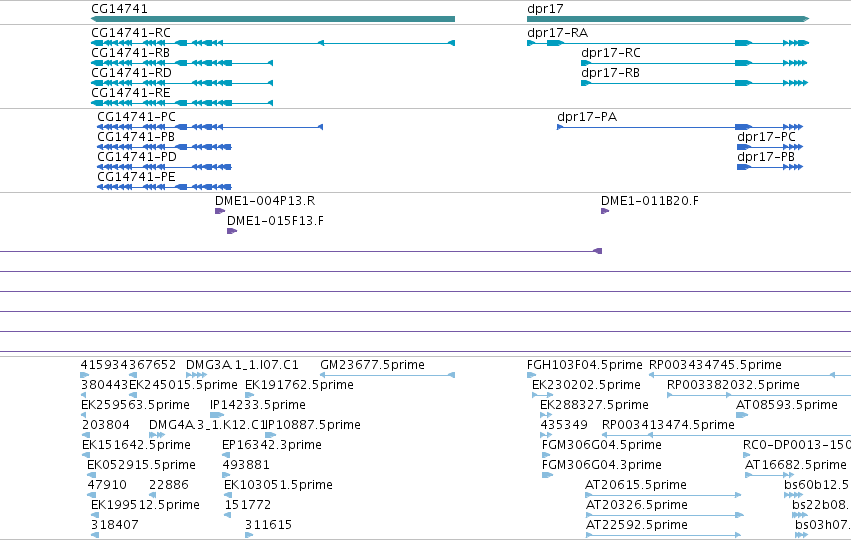Select the dpr17-PB protein label
The width and height of the screenshot is (851, 540).
766,157
